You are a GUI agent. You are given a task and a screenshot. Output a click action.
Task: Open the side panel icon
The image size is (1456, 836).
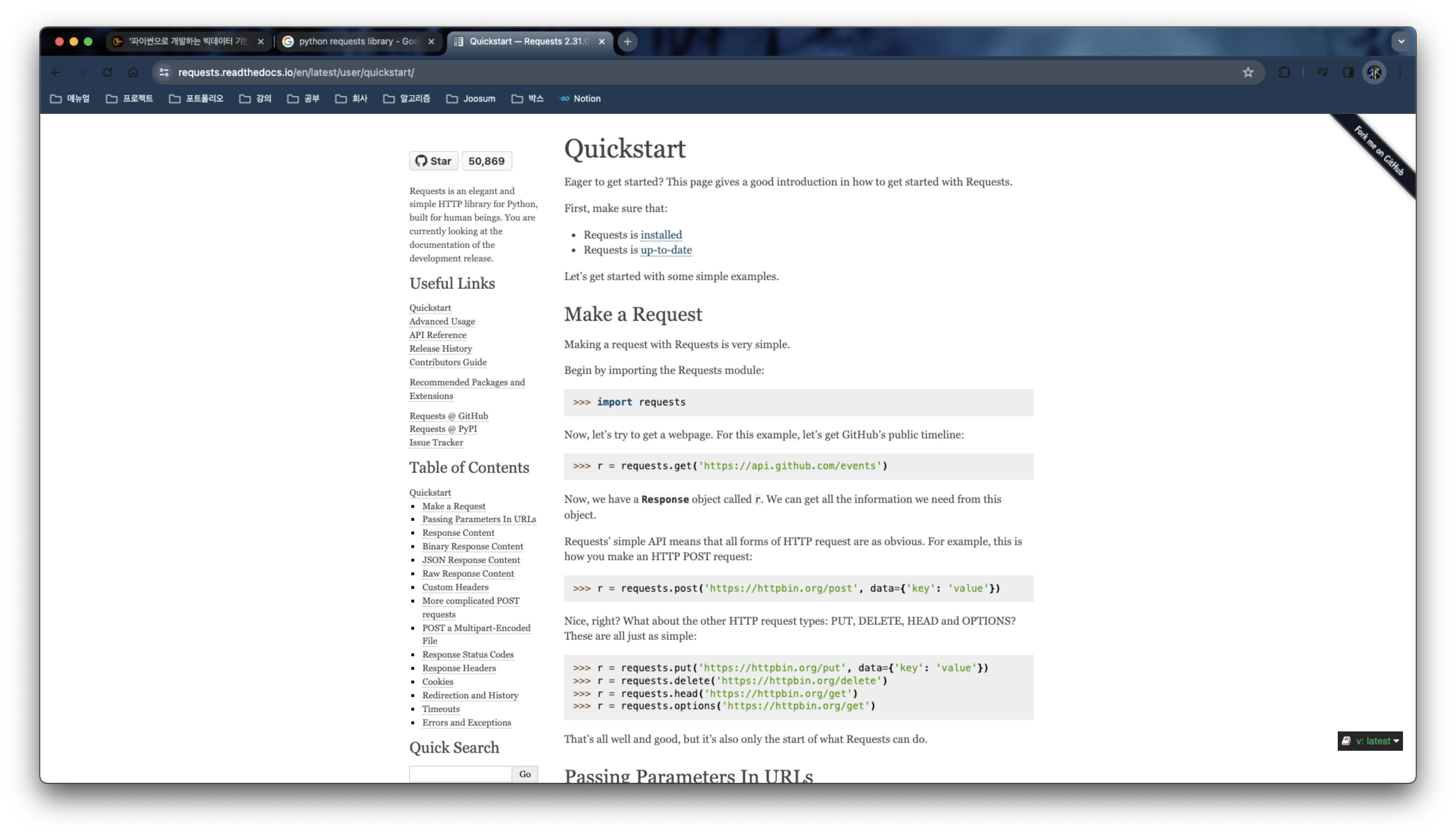tap(1348, 72)
